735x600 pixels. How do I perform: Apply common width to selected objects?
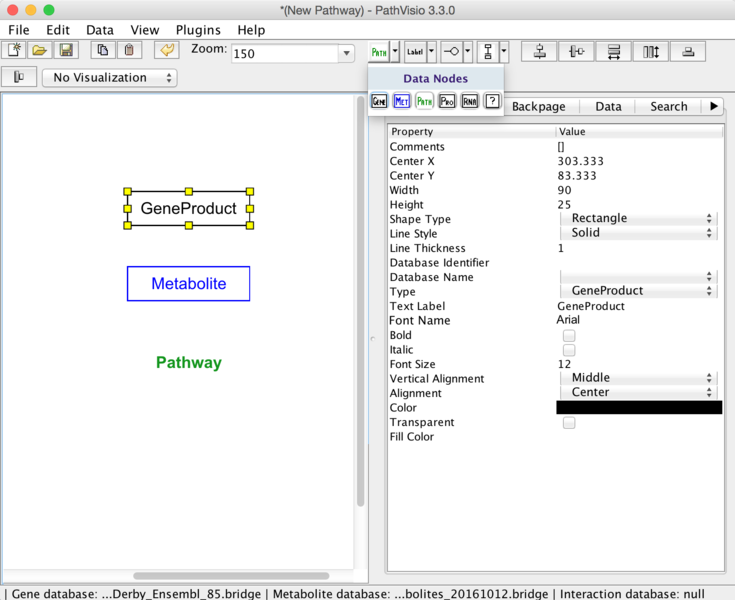click(x=614, y=52)
